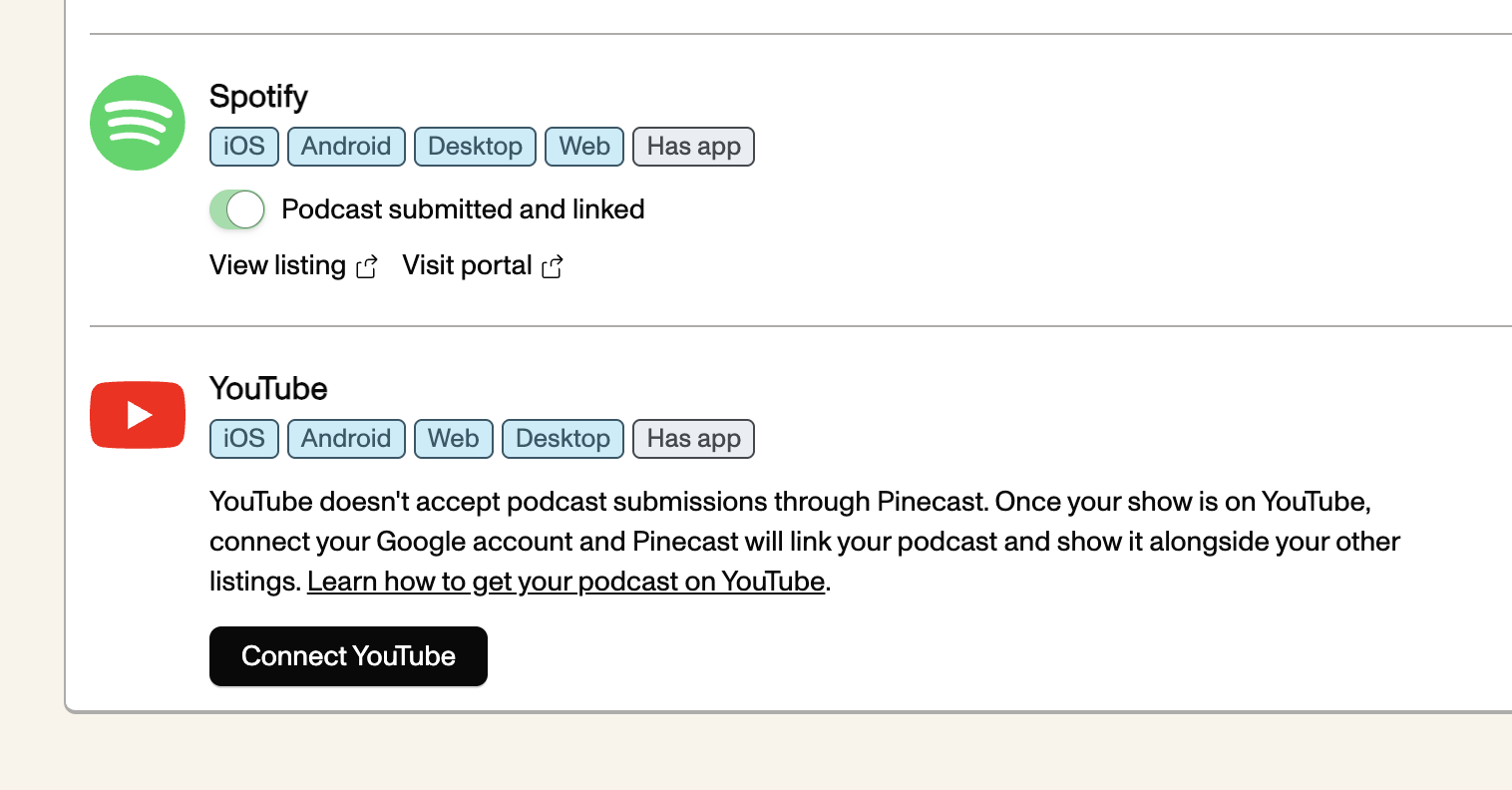Click the Has app tag under Spotify
The height and width of the screenshot is (790, 1512).
[693, 147]
